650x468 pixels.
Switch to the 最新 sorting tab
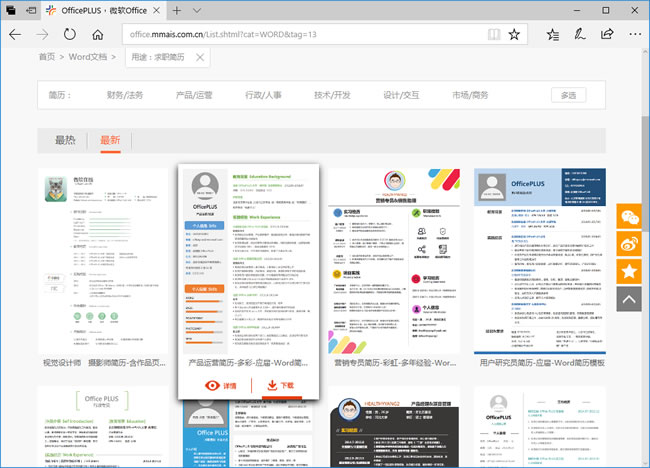pyautogui.click(x=110, y=140)
